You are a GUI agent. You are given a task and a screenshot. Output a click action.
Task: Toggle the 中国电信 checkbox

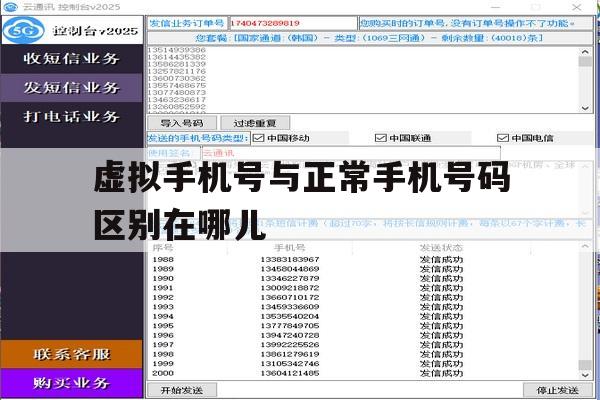[x=502, y=138]
